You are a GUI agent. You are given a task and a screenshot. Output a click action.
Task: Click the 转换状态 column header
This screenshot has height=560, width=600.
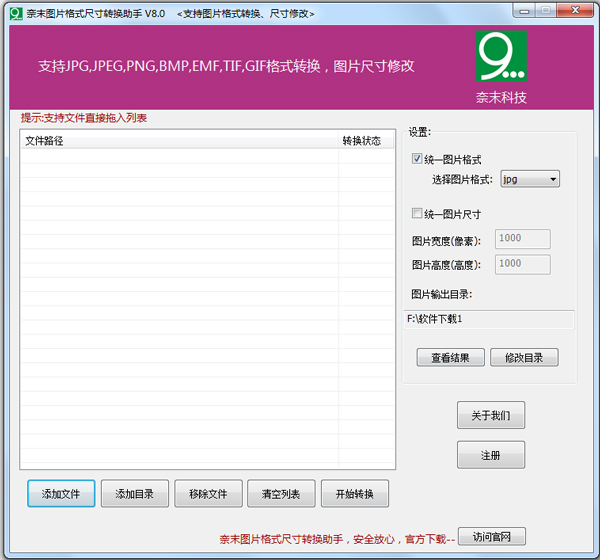coord(362,141)
